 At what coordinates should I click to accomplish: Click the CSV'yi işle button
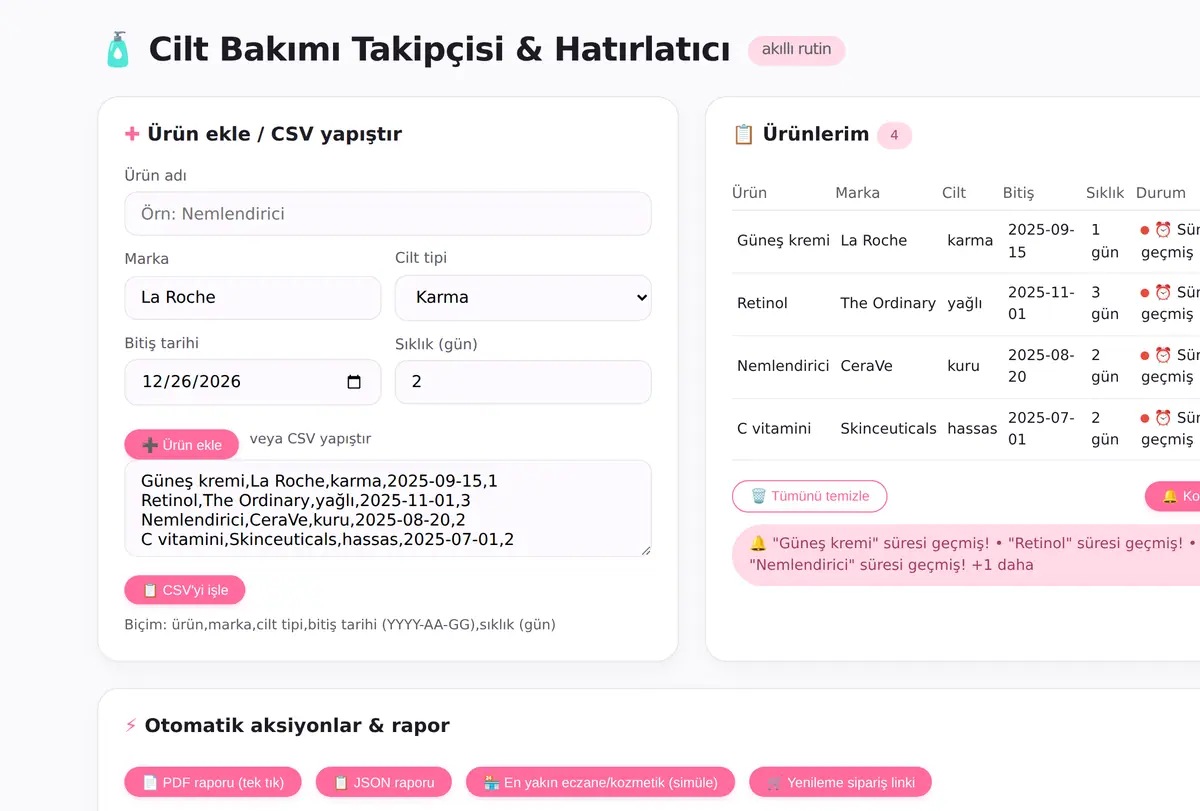pyautogui.click(x=185, y=590)
